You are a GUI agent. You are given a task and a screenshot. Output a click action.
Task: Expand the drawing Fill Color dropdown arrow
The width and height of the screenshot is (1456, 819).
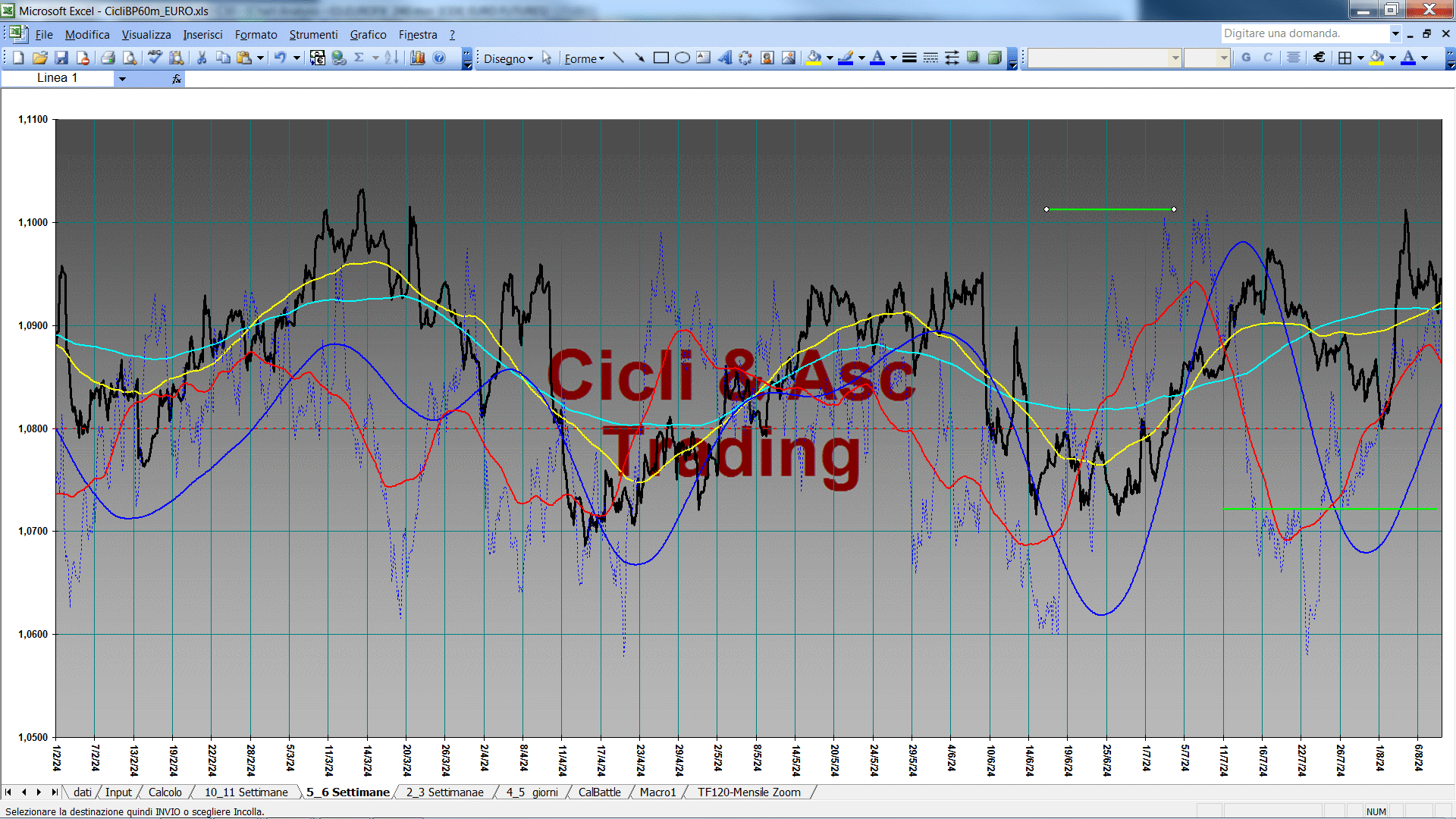pos(830,58)
